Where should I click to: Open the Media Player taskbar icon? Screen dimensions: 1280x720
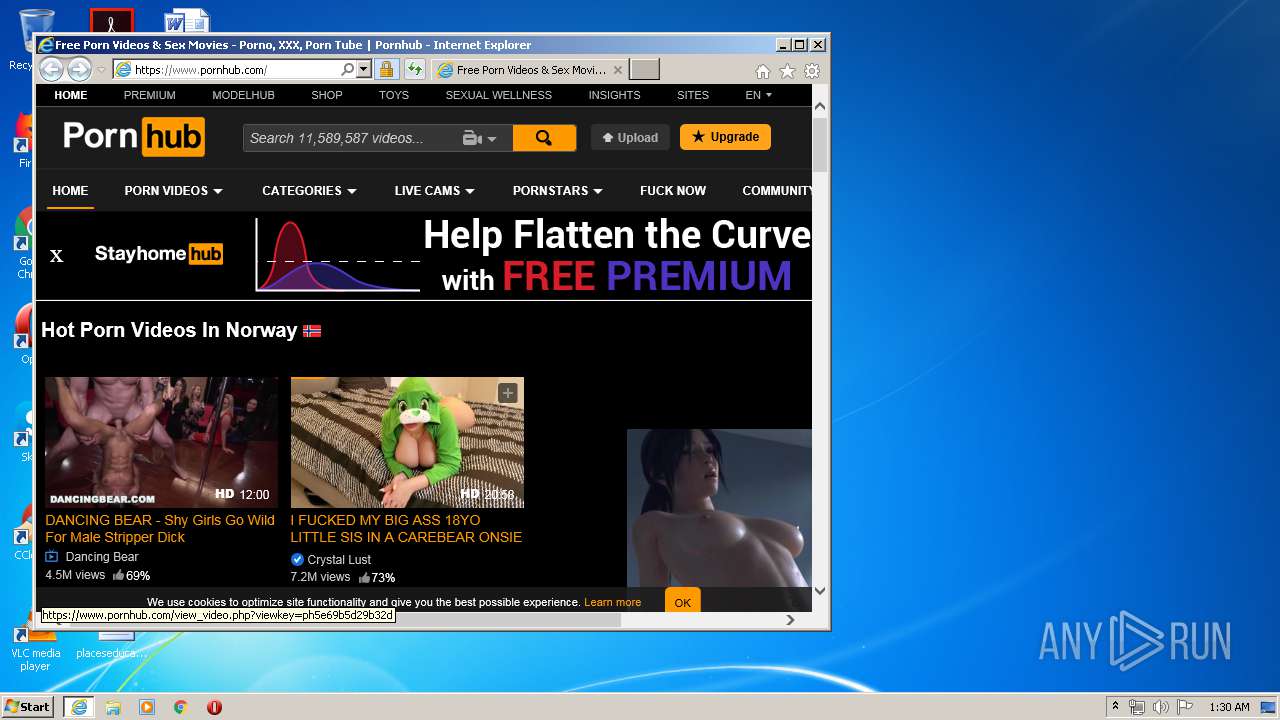click(x=147, y=707)
